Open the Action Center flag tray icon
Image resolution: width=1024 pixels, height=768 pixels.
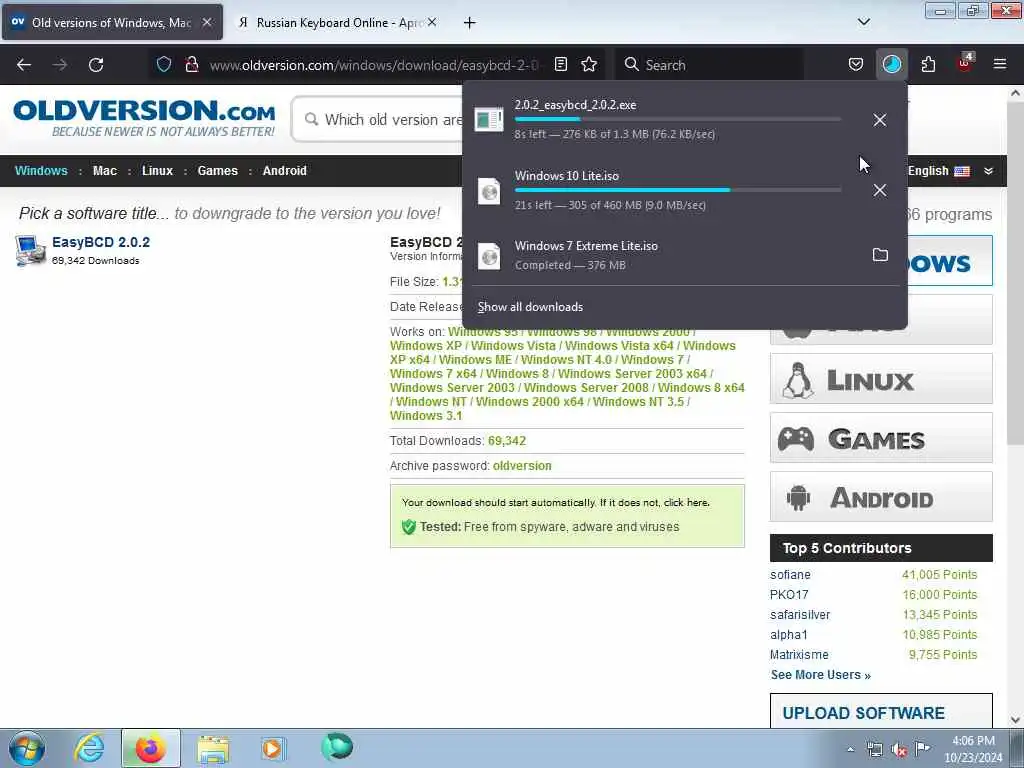click(922, 749)
